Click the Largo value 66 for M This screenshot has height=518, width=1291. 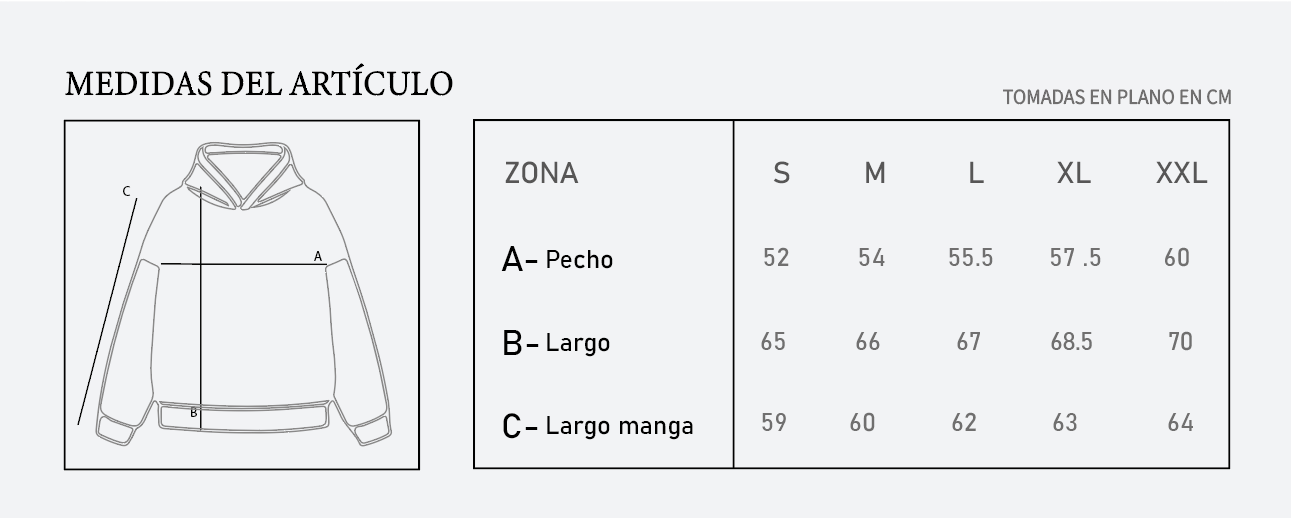point(868,342)
